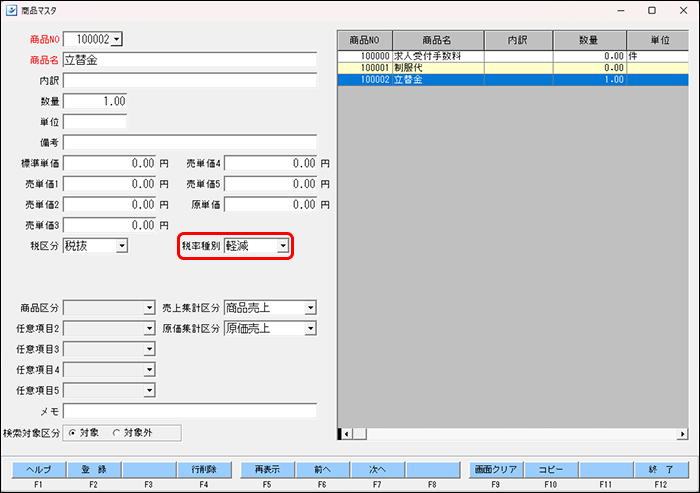The height and width of the screenshot is (493, 700).
Task: Click the 売単価5 price field
Action: click(x=271, y=184)
